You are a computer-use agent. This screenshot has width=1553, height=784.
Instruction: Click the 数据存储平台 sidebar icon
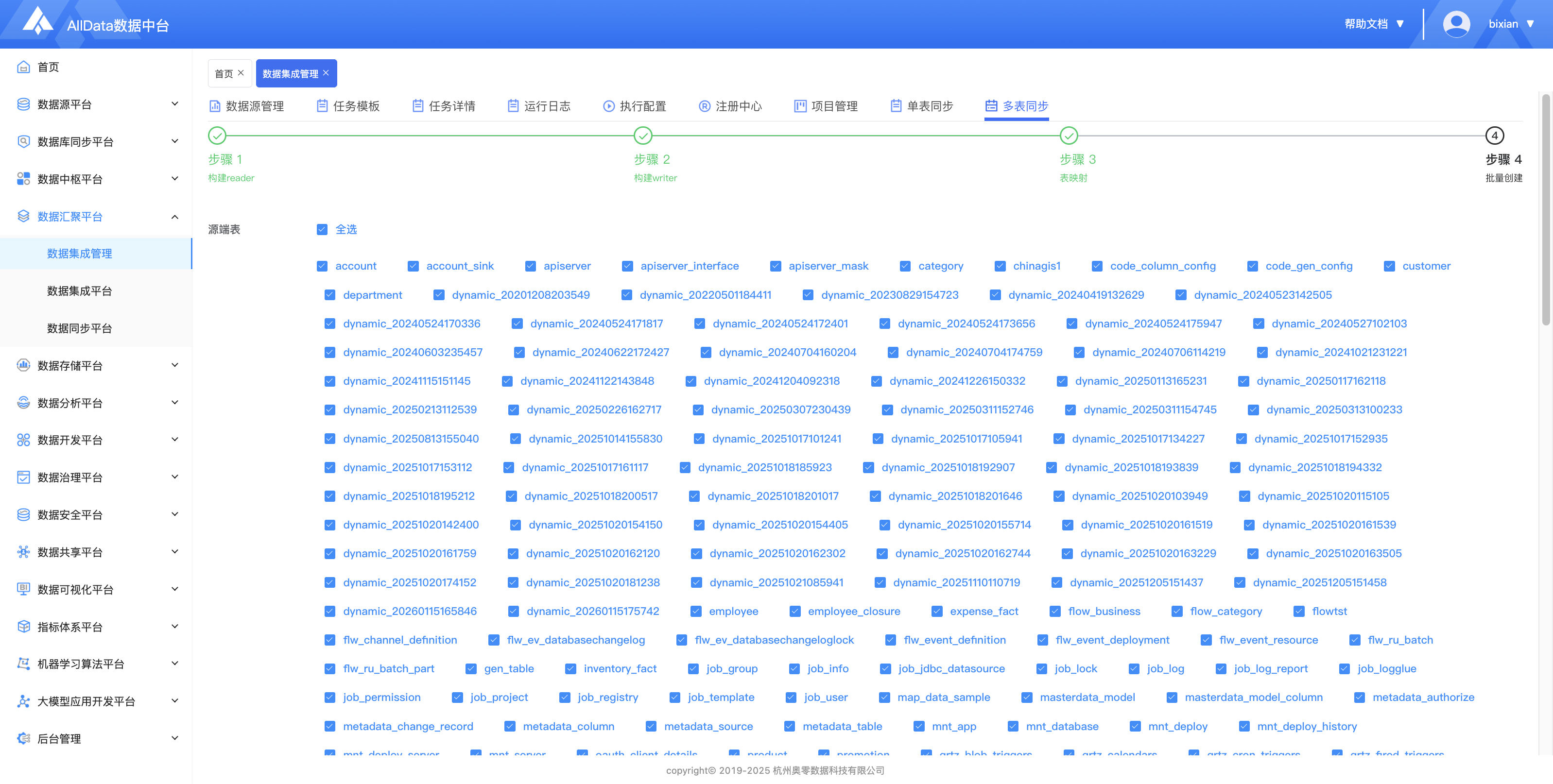pos(23,365)
